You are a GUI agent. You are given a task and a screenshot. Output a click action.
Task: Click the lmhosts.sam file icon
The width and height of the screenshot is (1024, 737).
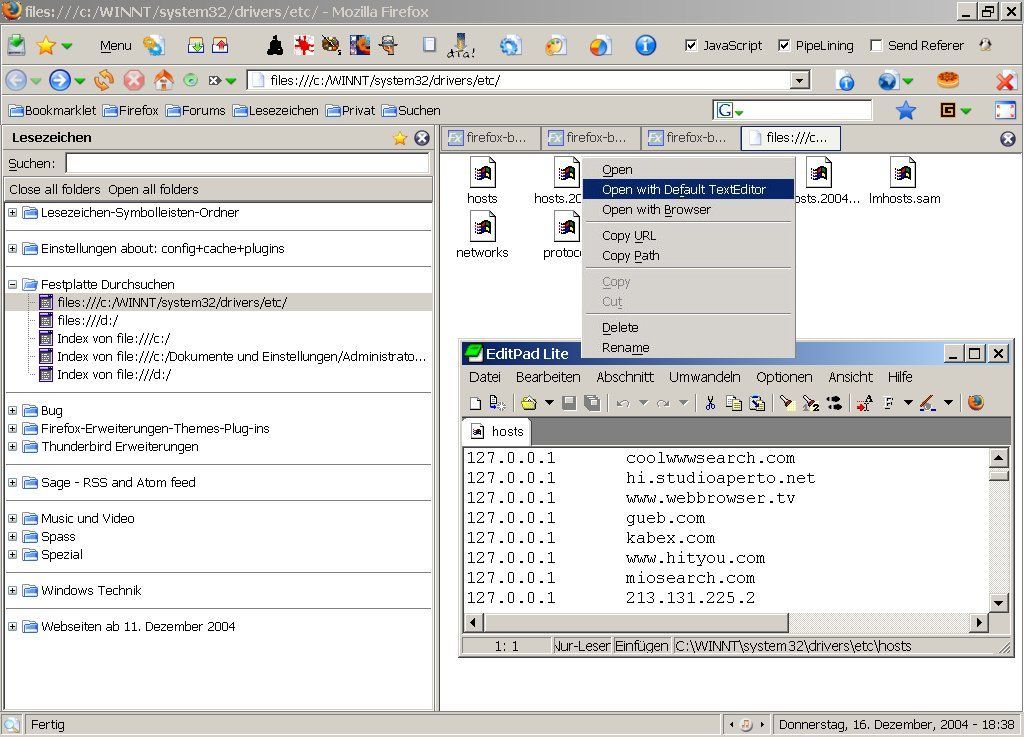[903, 173]
